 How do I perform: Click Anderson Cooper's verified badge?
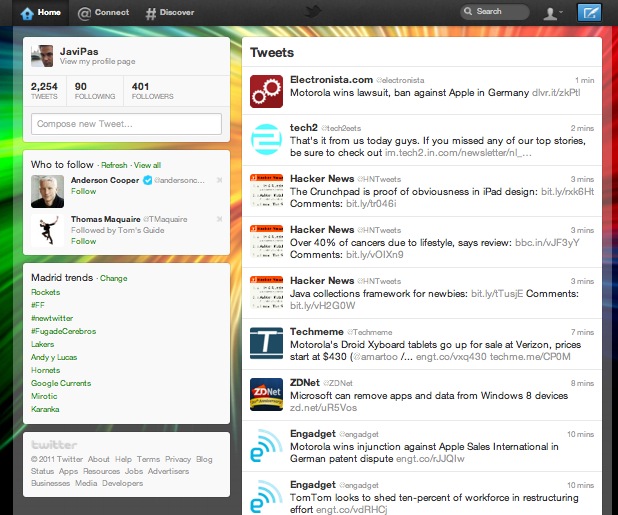[x=147, y=180]
